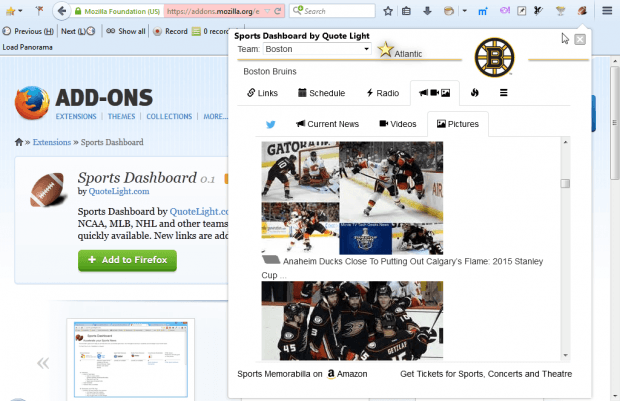Viewport: 620px width, 401px height.
Task: Click the Record button
Action: pos(170,31)
